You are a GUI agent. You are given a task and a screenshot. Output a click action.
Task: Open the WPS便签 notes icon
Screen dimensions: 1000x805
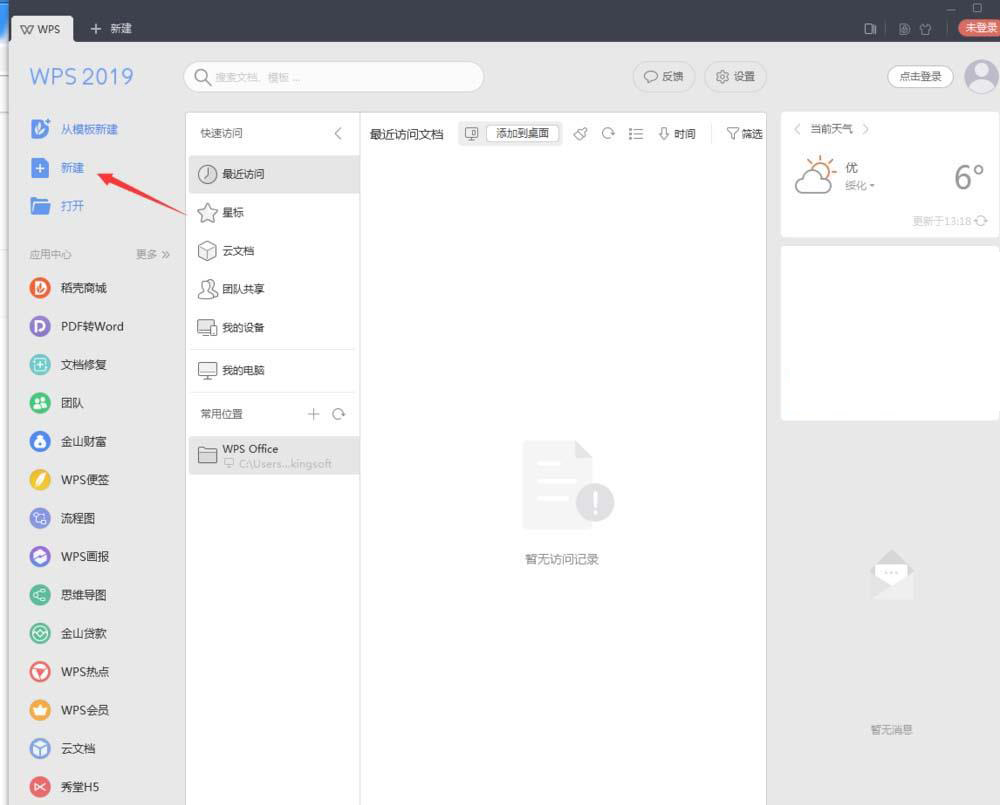(40, 480)
